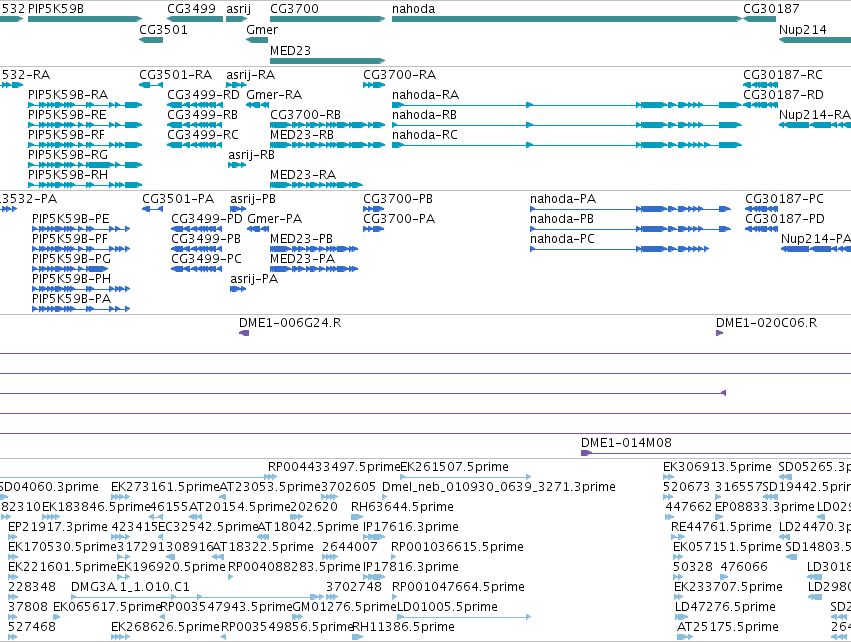Click the CG3501 gene glyph
Screen dimensions: 851x642
coord(151,40)
